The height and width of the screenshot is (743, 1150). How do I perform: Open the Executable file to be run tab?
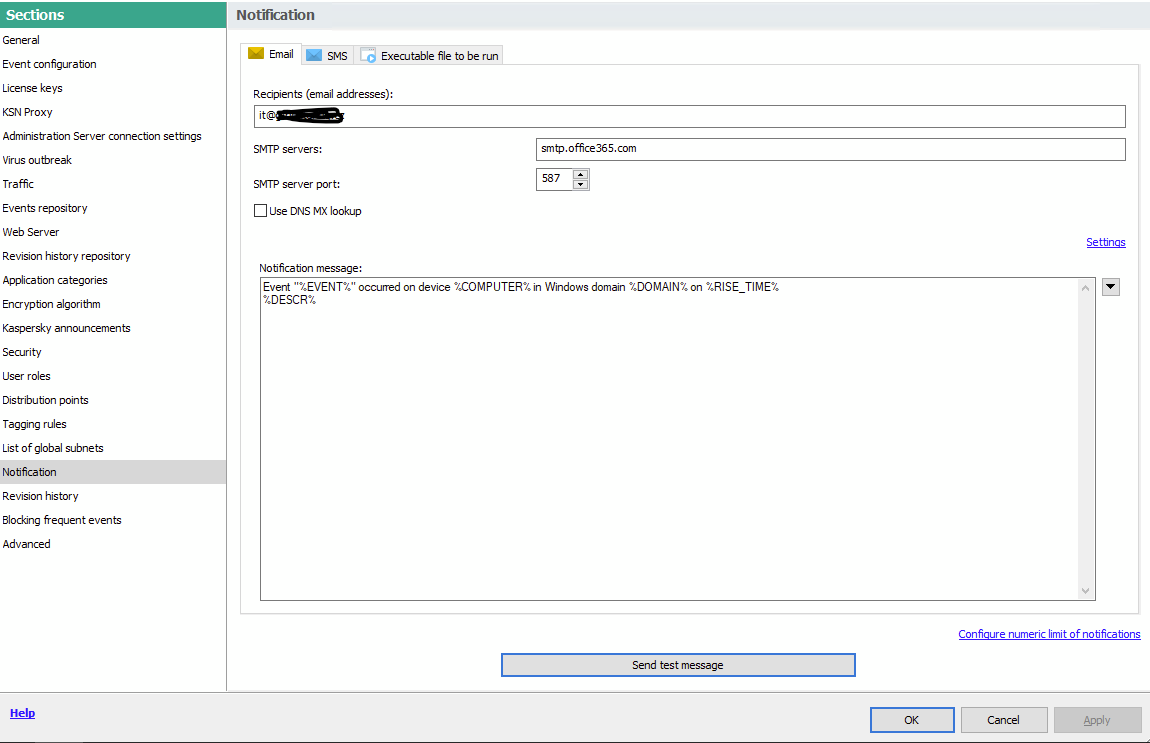coord(430,56)
